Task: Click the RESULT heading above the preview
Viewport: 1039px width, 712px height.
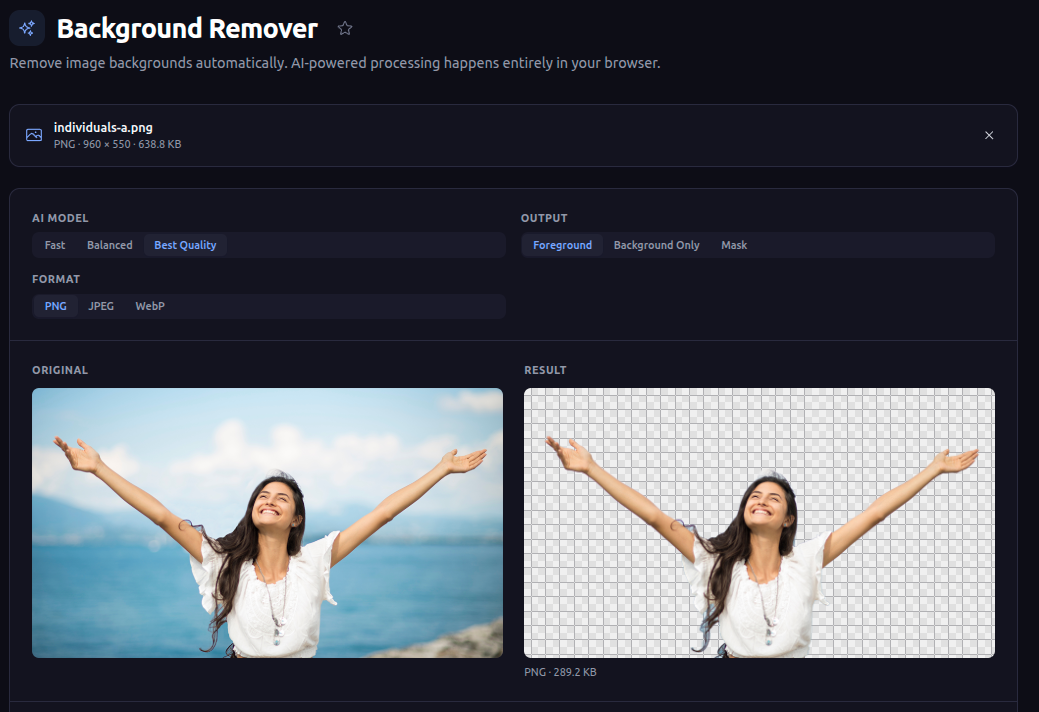Action: point(545,370)
